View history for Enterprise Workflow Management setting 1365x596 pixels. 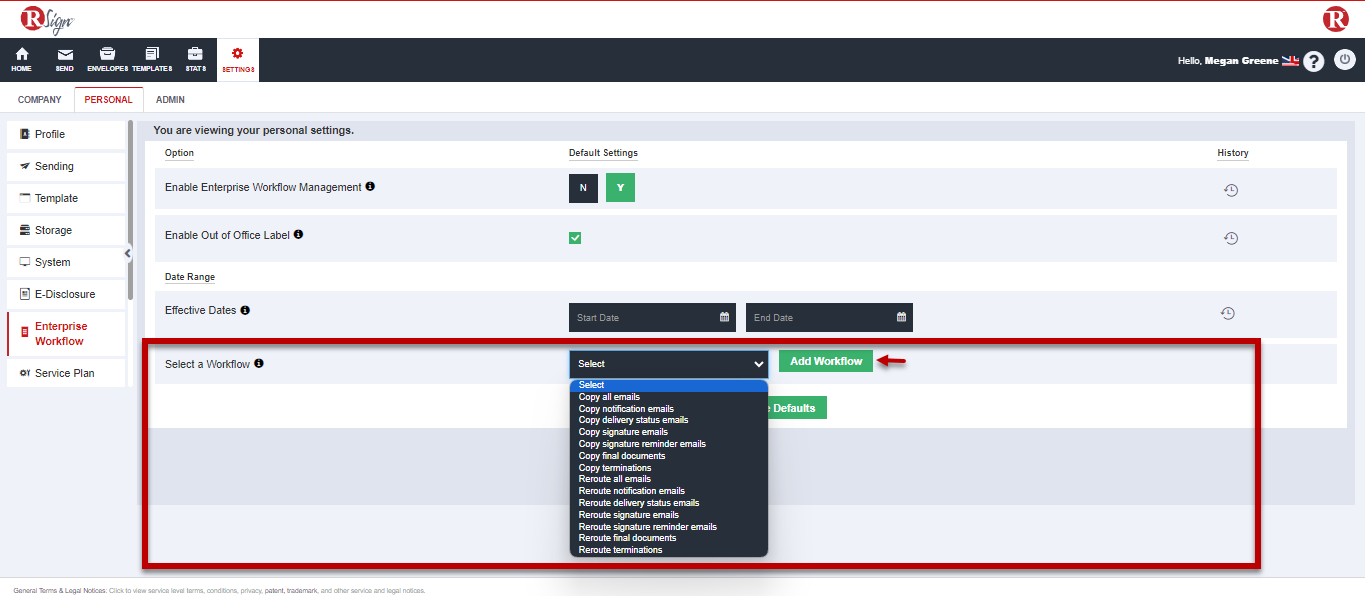coord(1232,189)
